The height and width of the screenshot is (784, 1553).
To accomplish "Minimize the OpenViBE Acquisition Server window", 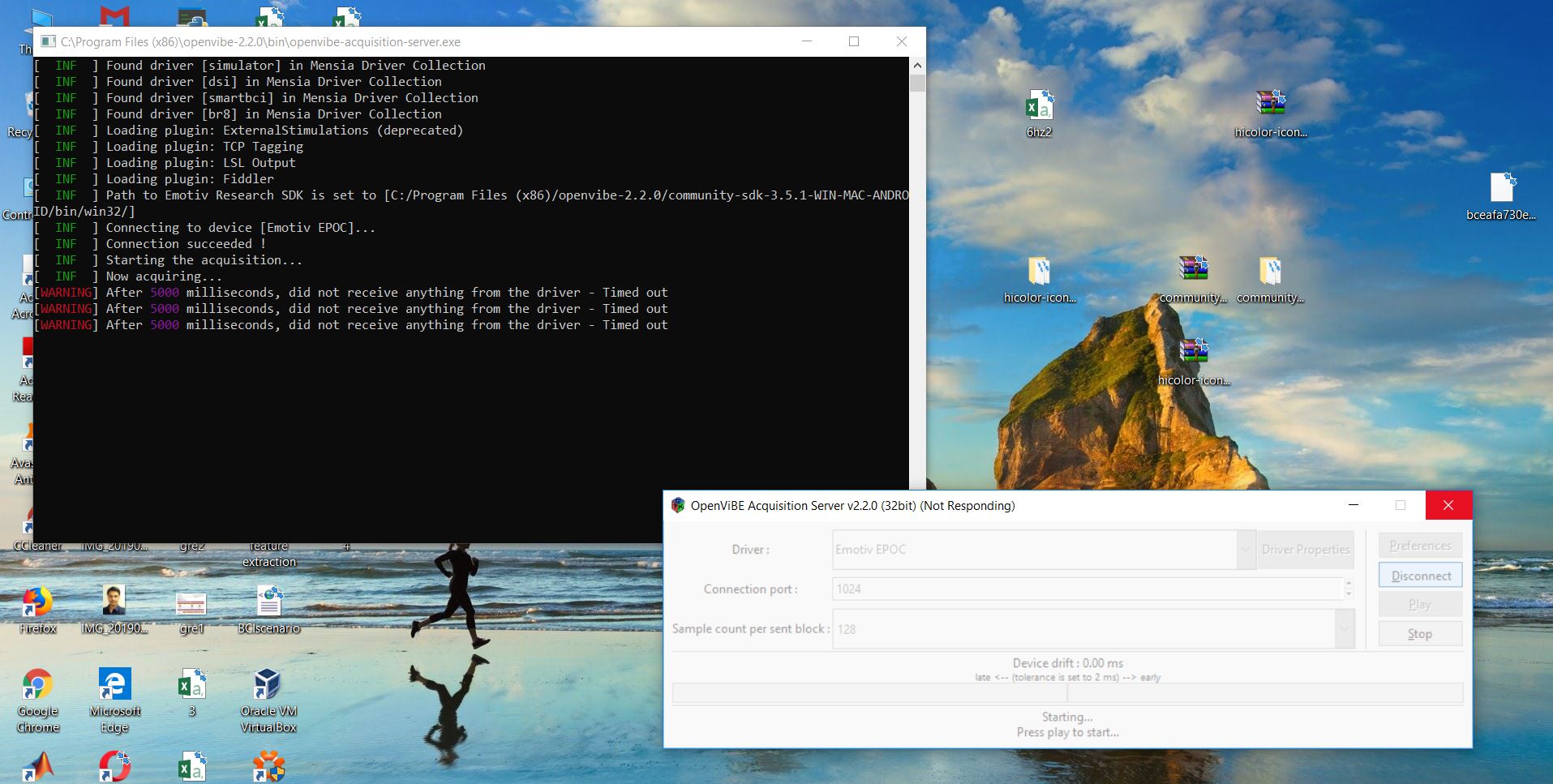I will [x=1353, y=505].
